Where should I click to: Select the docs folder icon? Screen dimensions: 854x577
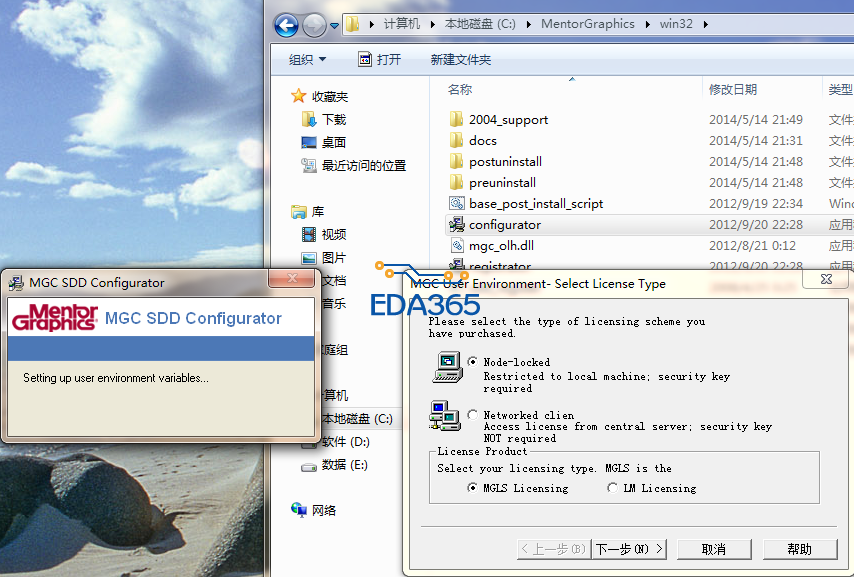456,141
